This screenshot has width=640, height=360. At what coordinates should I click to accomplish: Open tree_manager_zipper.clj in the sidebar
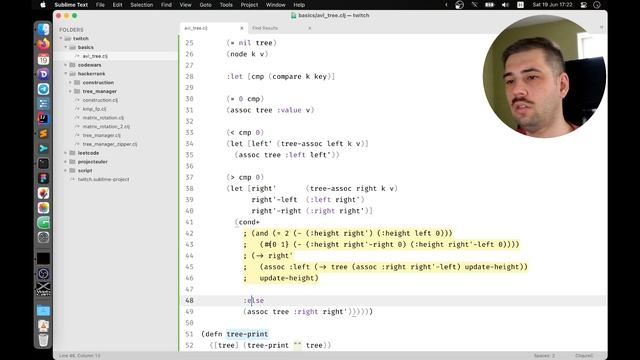pyautogui.click(x=110, y=144)
